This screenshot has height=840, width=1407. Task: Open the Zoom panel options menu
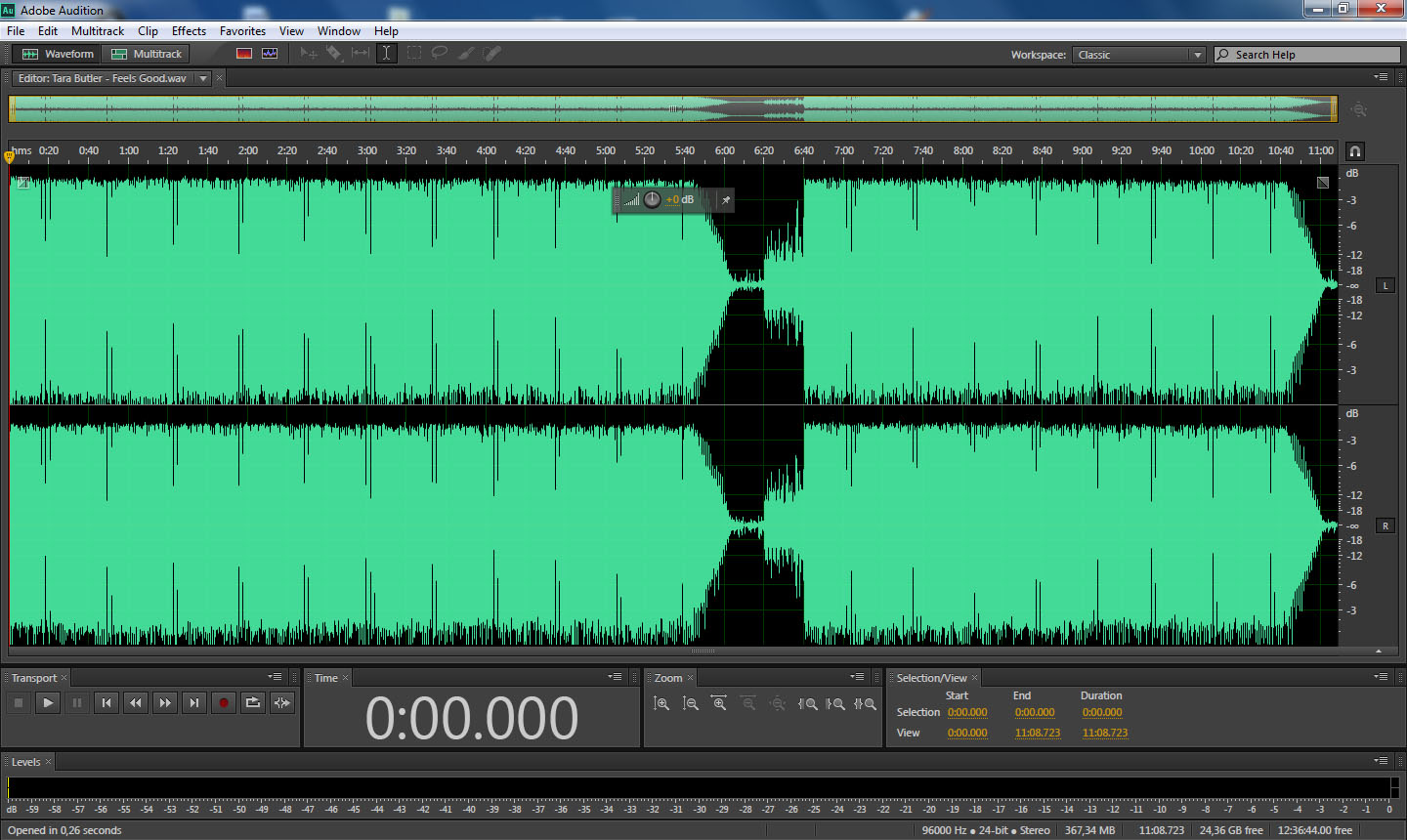pyautogui.click(x=857, y=677)
